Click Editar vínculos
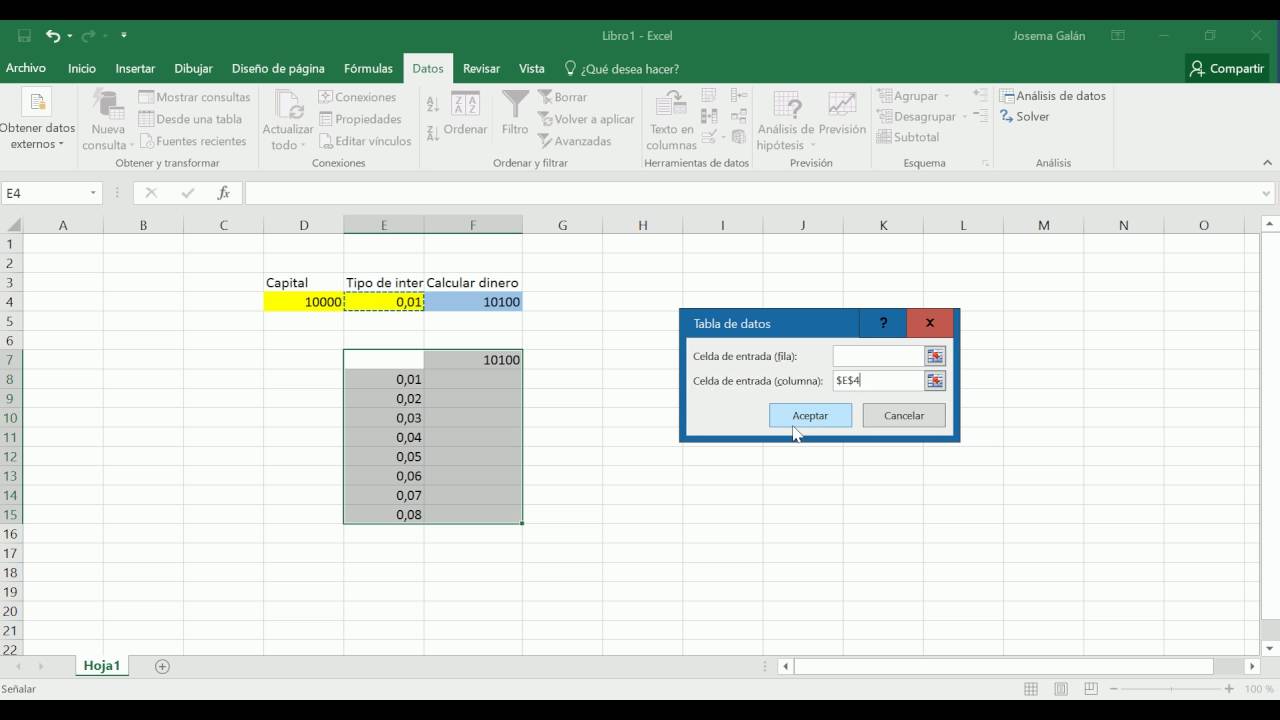This screenshot has width=1280, height=720. (365, 141)
